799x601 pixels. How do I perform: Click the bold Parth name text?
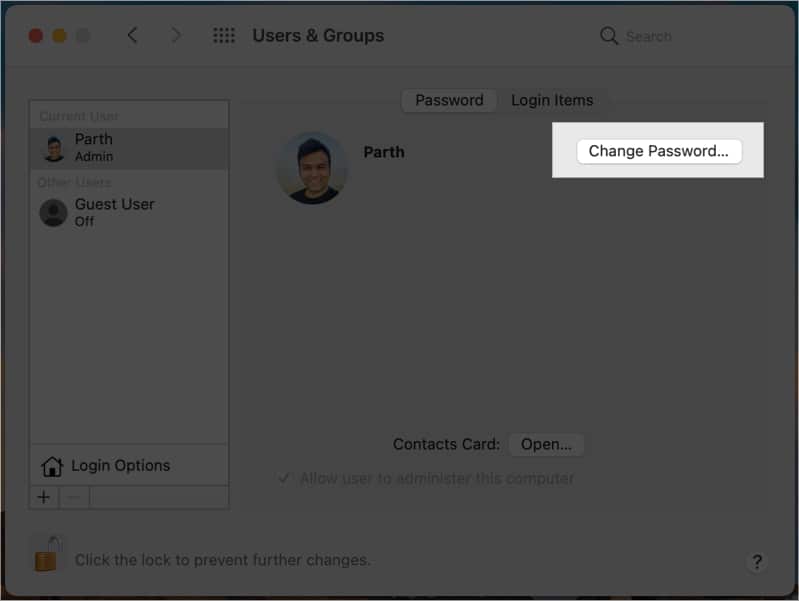[x=384, y=152]
